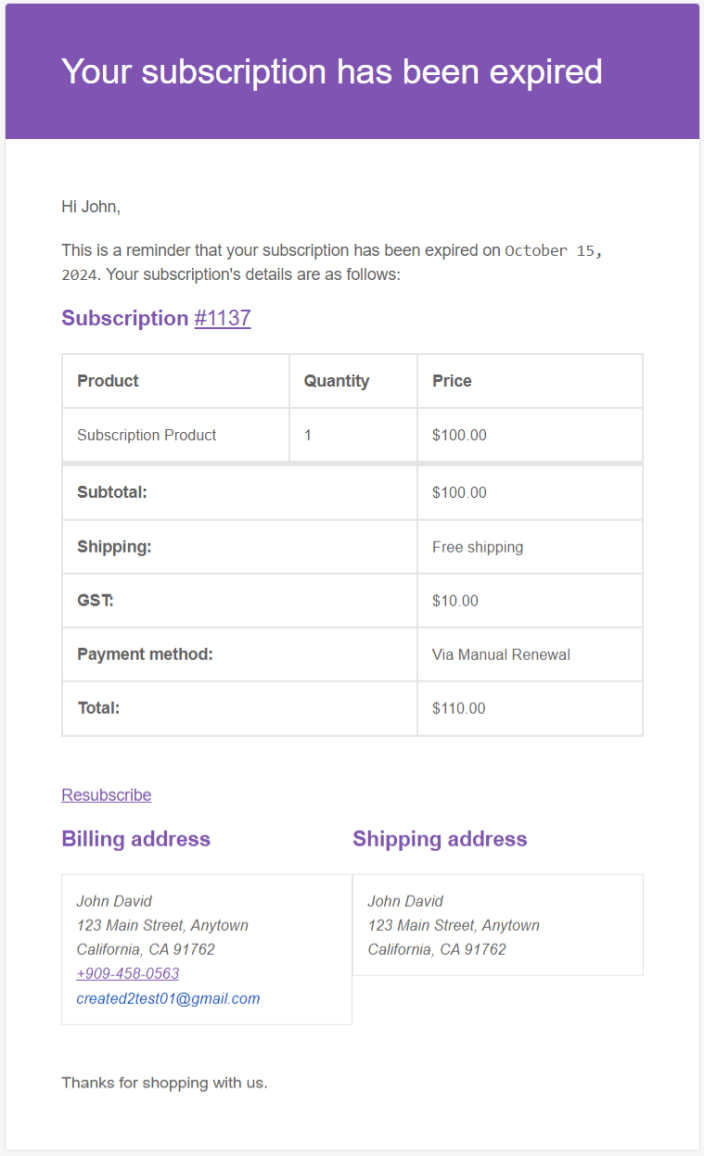The width and height of the screenshot is (704, 1156).
Task: Click the "Subscription Product" table cell
Action: pos(147,435)
